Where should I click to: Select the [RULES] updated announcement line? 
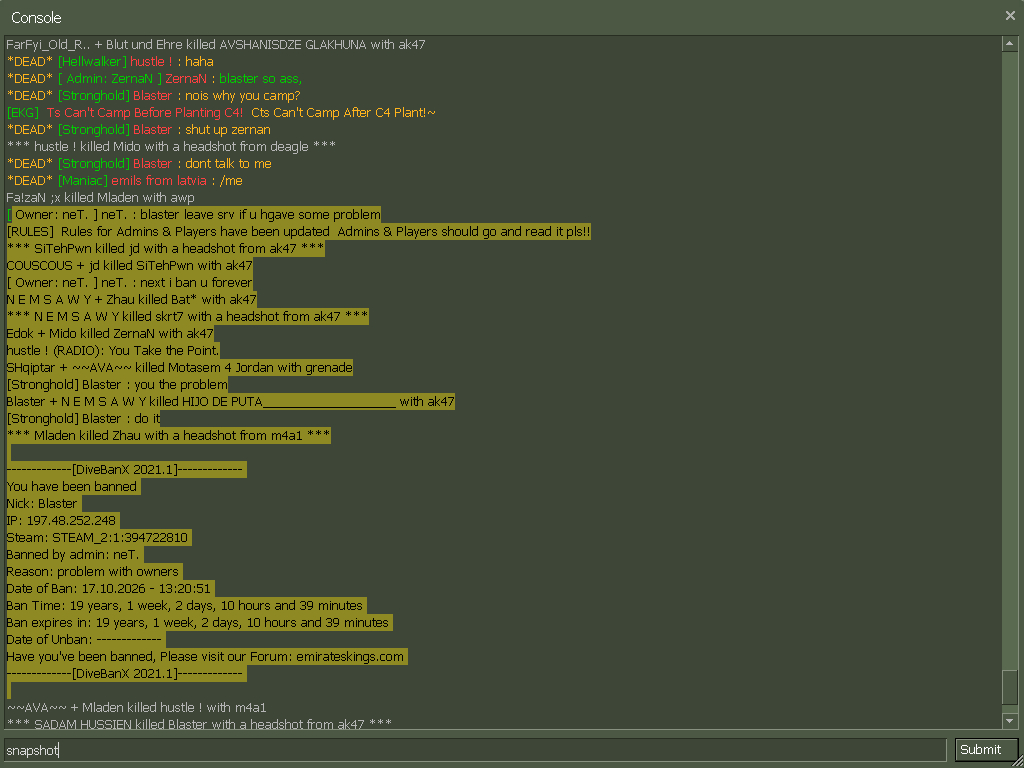[x=298, y=231]
